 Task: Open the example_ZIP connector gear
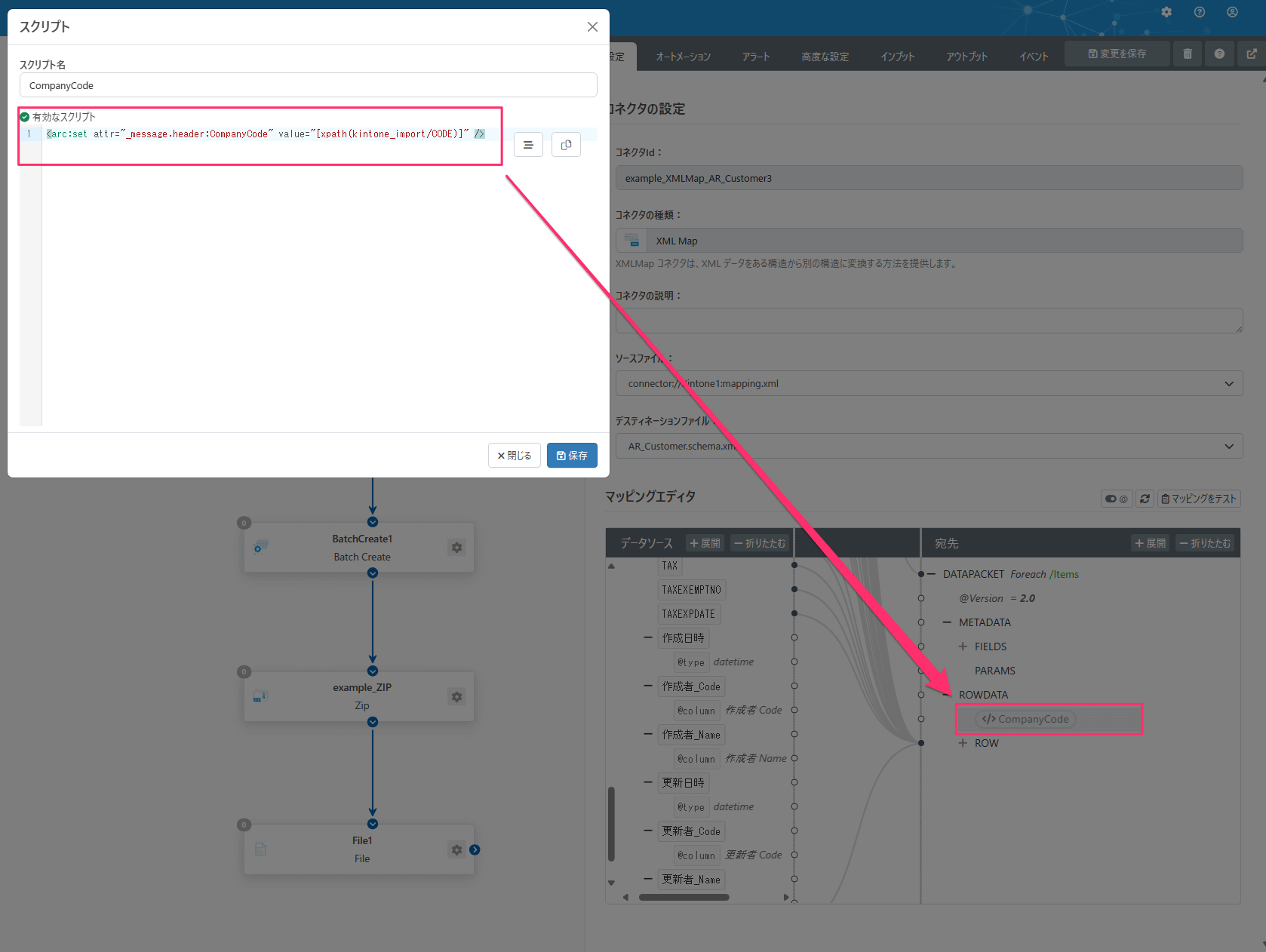(x=456, y=697)
